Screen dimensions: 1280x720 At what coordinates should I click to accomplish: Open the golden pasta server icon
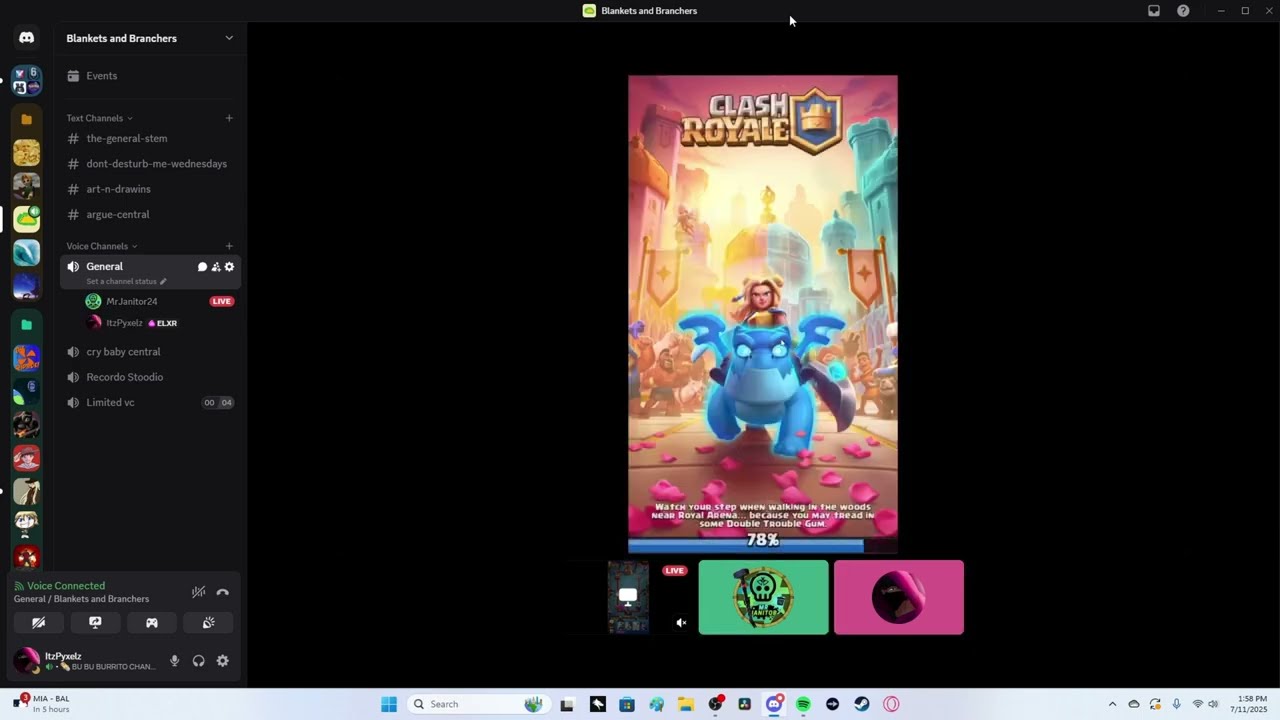(x=27, y=152)
